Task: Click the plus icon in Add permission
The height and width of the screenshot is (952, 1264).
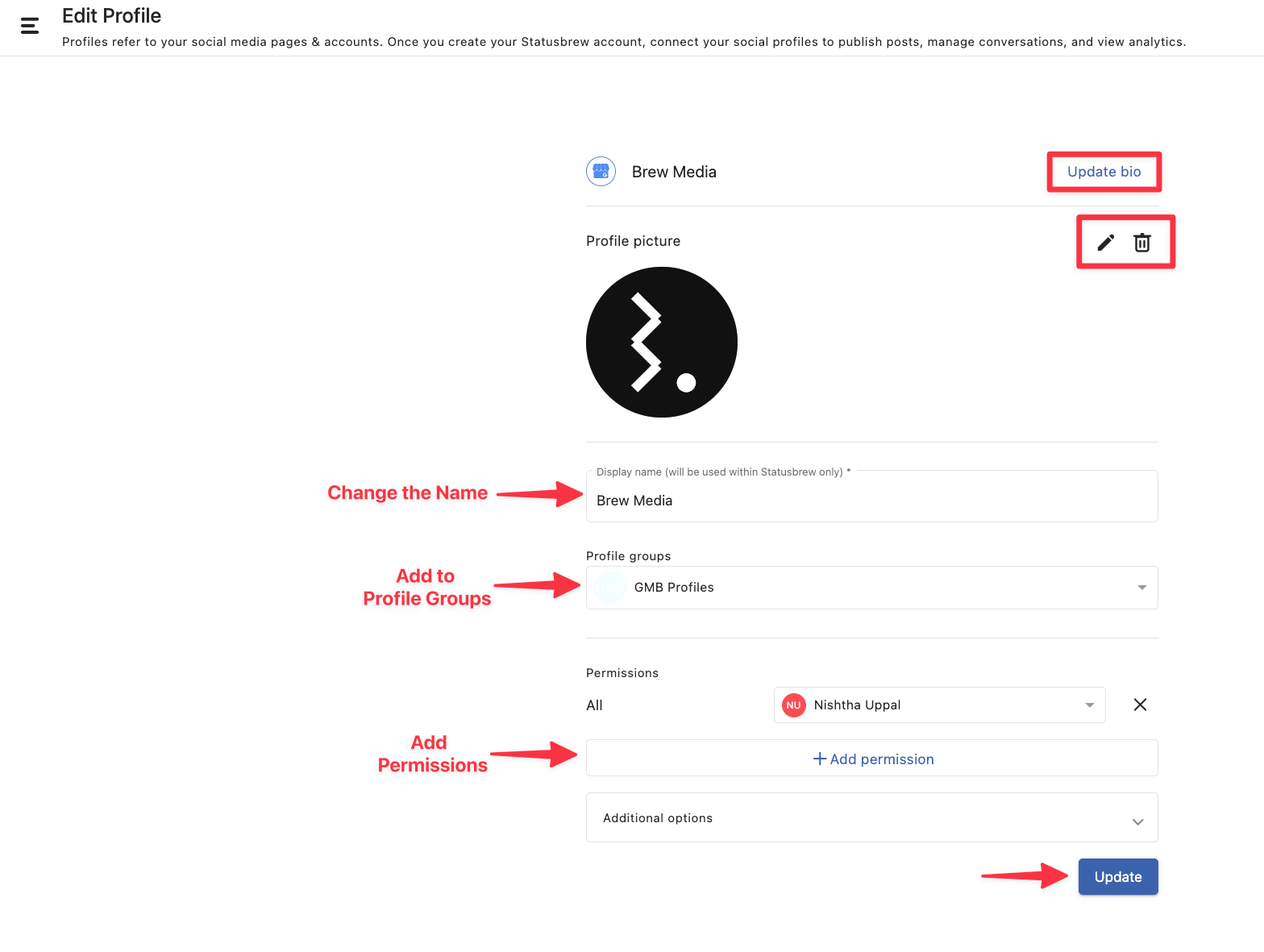Action: 820,759
